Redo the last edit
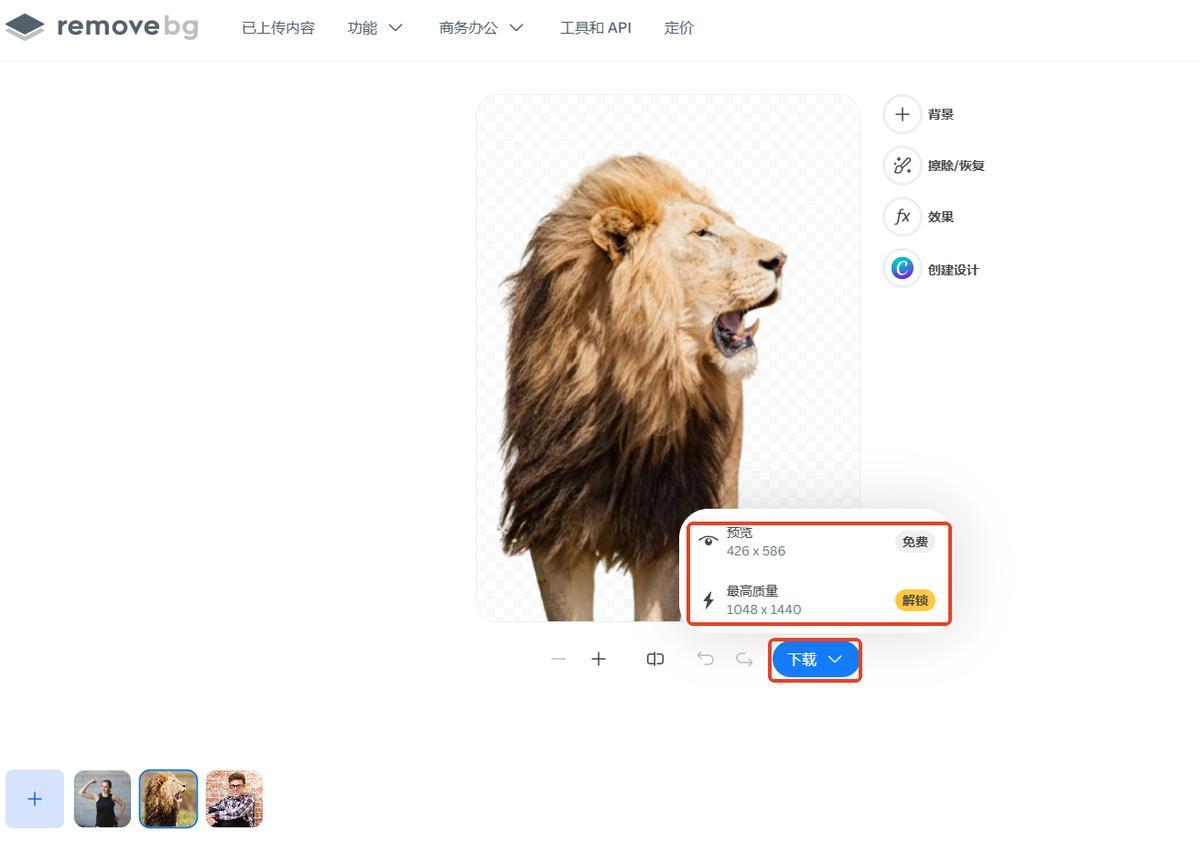The image size is (1200, 850). click(744, 659)
